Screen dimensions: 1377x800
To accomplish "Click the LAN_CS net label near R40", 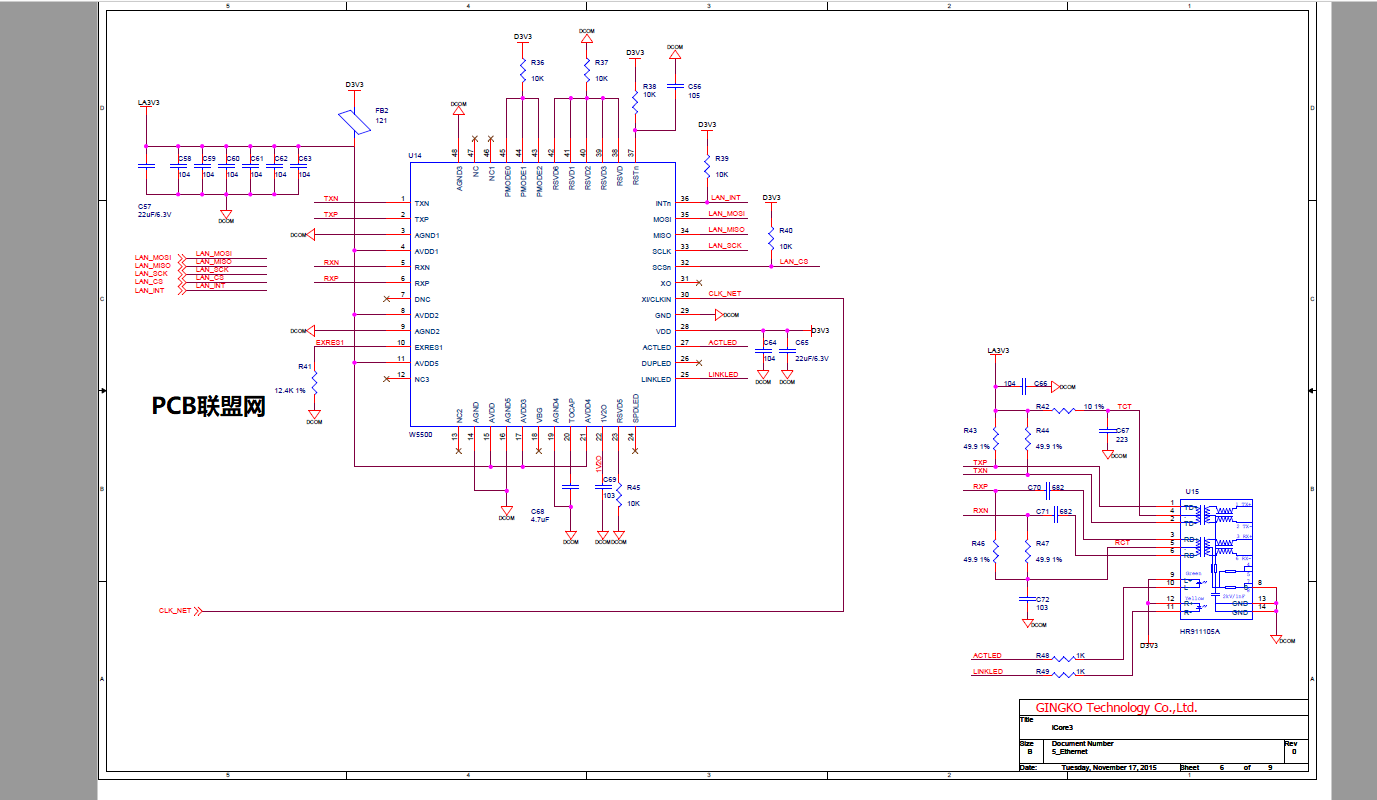I will (x=794, y=262).
